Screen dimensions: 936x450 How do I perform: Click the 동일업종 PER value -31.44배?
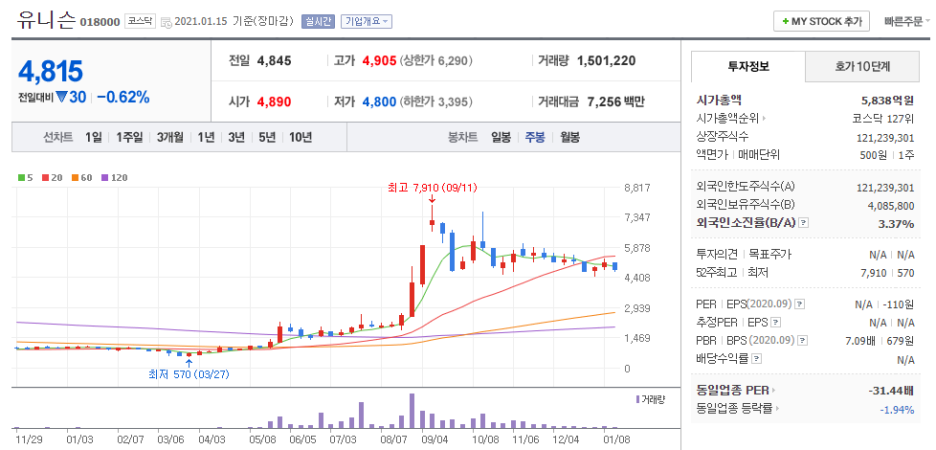[x=892, y=391]
